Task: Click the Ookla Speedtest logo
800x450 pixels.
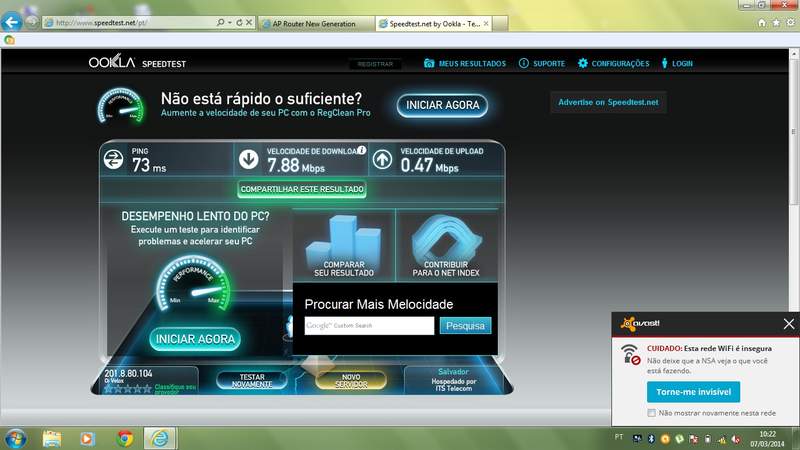Action: coord(137,62)
